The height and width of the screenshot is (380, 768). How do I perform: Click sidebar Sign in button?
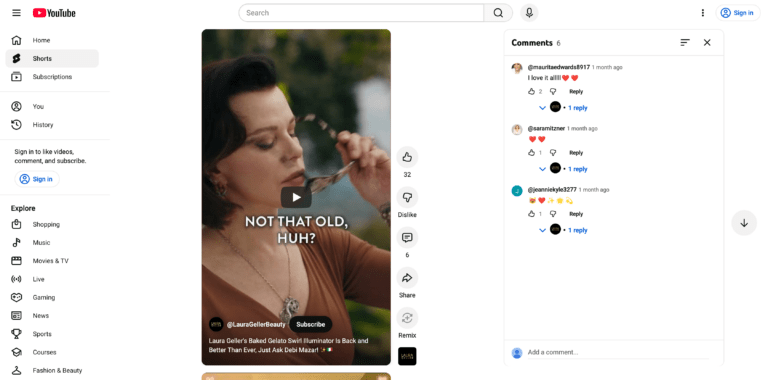point(37,179)
